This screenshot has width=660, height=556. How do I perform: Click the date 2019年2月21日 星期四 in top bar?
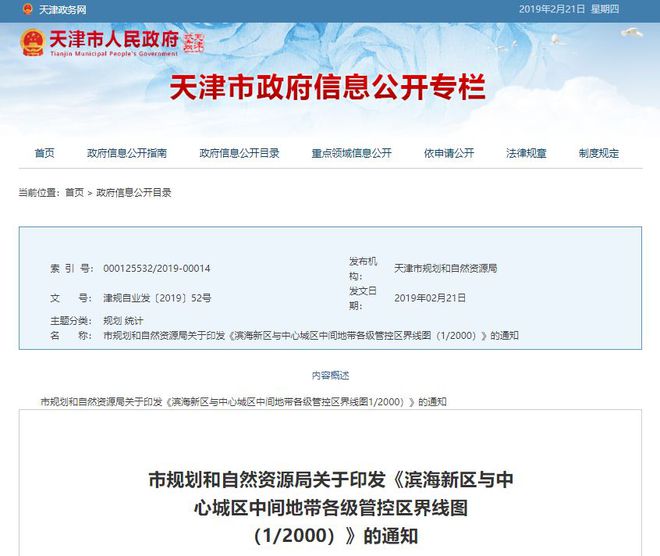569,9
